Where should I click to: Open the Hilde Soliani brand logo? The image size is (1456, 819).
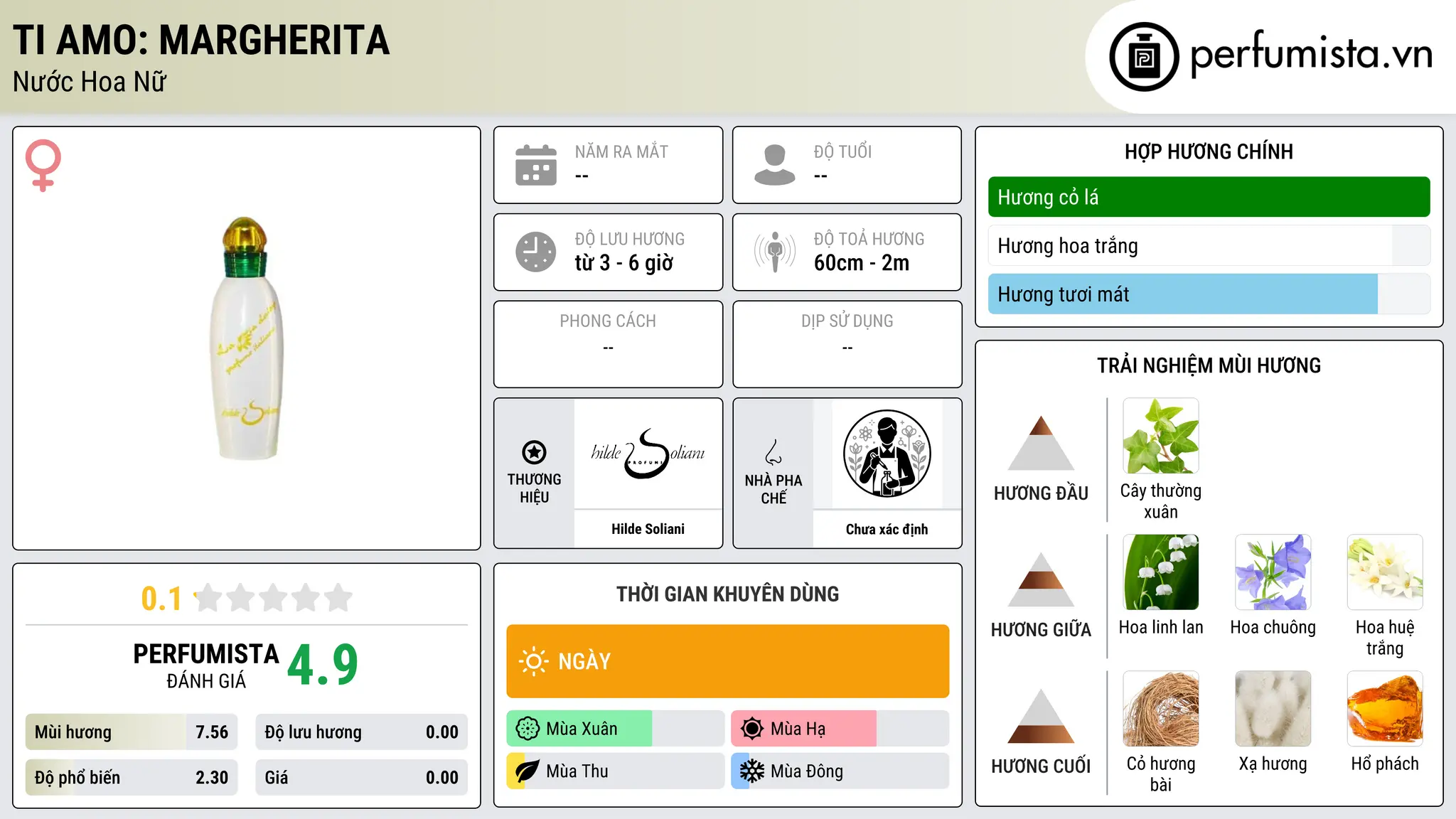pos(648,454)
